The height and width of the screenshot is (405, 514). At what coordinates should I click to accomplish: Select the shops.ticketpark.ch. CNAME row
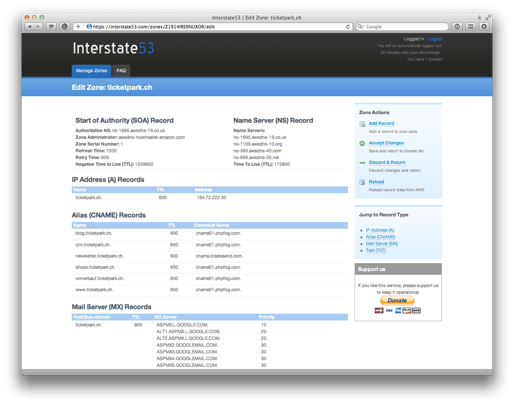[x=210, y=267]
